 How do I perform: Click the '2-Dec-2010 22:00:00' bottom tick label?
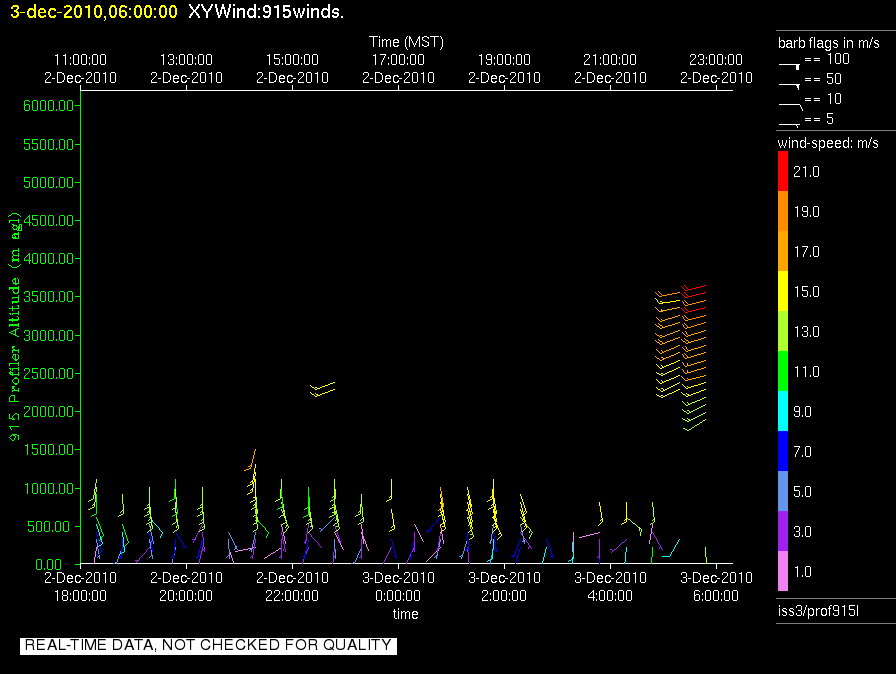pyautogui.click(x=292, y=587)
